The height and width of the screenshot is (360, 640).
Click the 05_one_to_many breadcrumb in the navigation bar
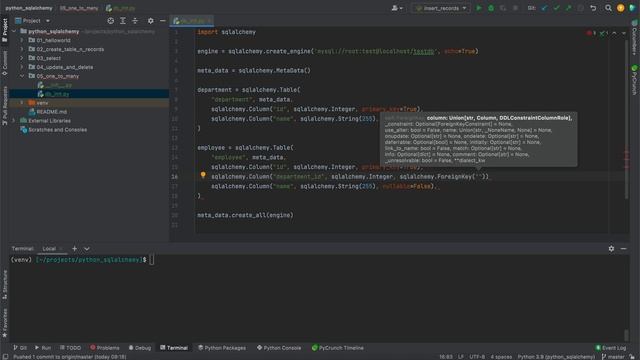coord(79,8)
